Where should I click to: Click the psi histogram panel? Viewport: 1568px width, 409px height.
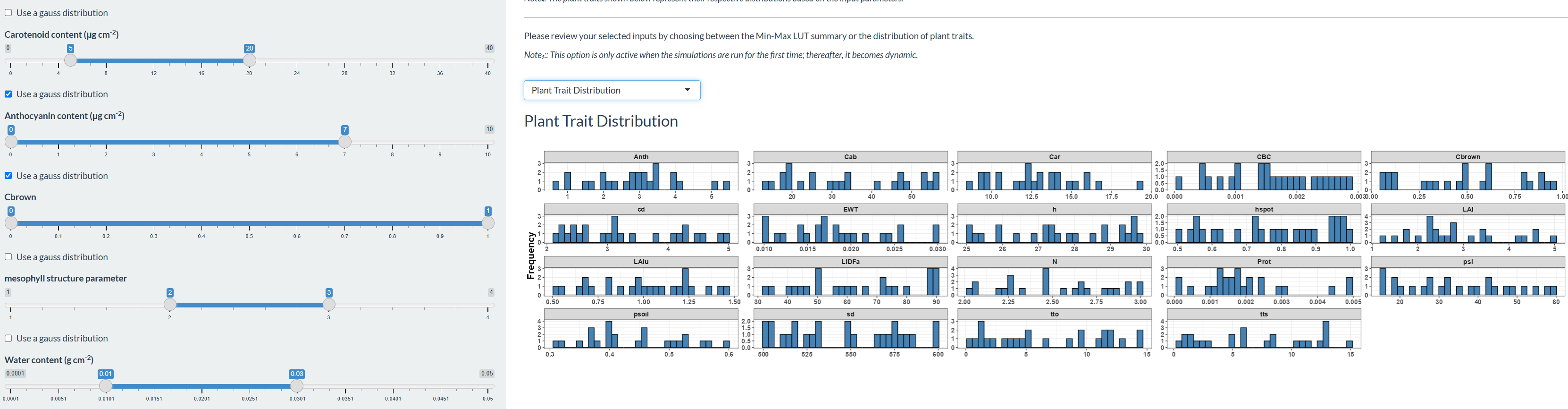click(1467, 281)
